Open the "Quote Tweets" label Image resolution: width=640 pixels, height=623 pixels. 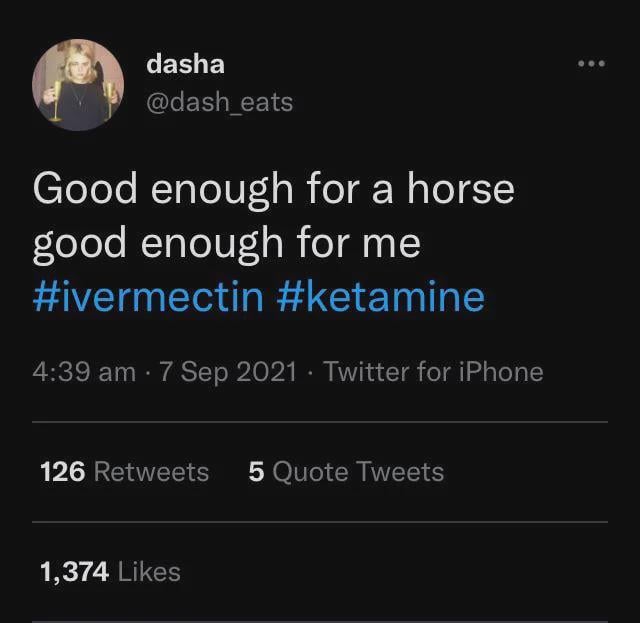coord(358,471)
